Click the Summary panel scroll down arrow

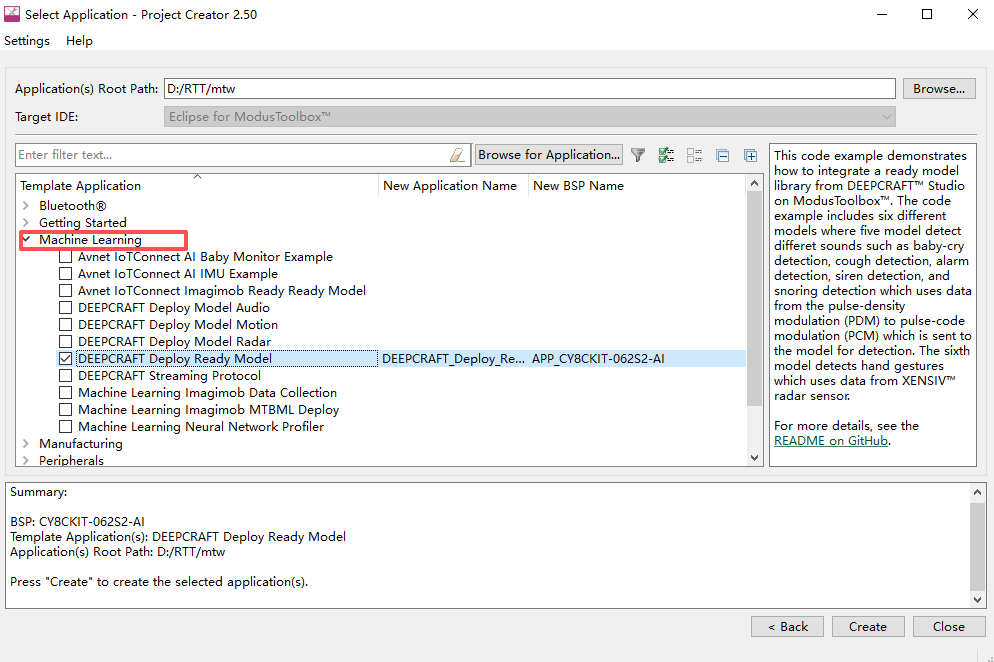point(978,599)
